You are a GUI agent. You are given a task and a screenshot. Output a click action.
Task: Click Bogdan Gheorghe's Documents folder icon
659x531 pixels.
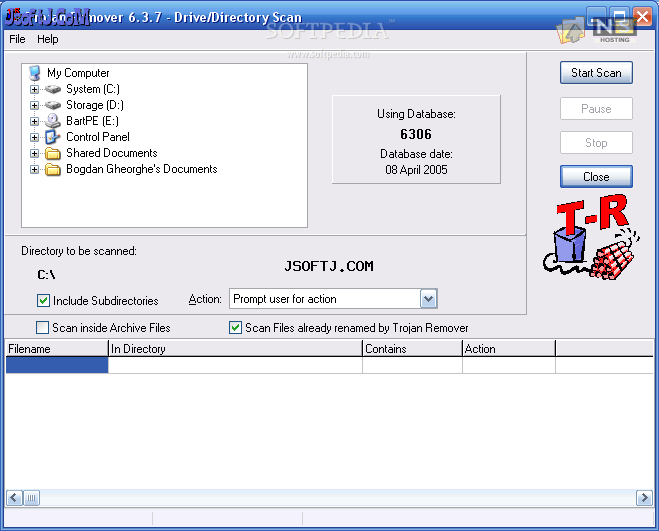tap(53, 169)
